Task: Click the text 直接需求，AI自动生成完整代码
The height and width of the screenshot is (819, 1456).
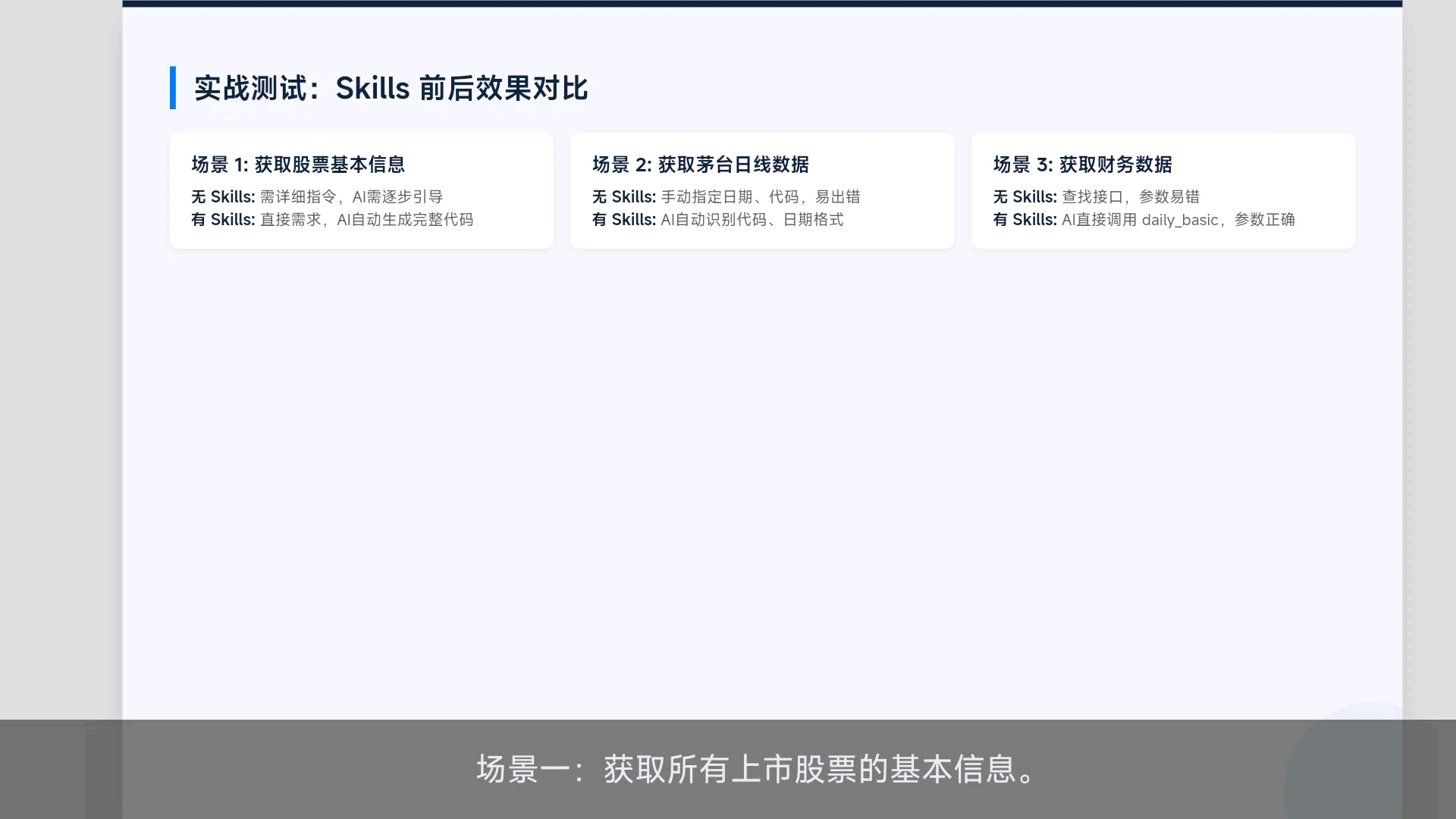Action: coord(366,220)
